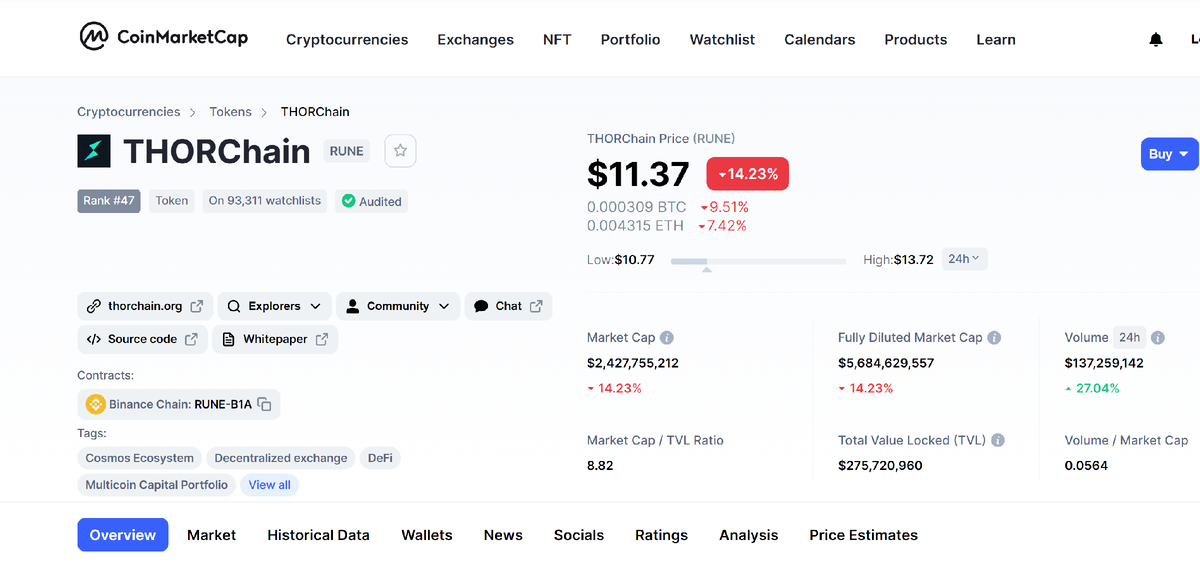
Task: Expand the Community dropdown
Action: tap(398, 306)
